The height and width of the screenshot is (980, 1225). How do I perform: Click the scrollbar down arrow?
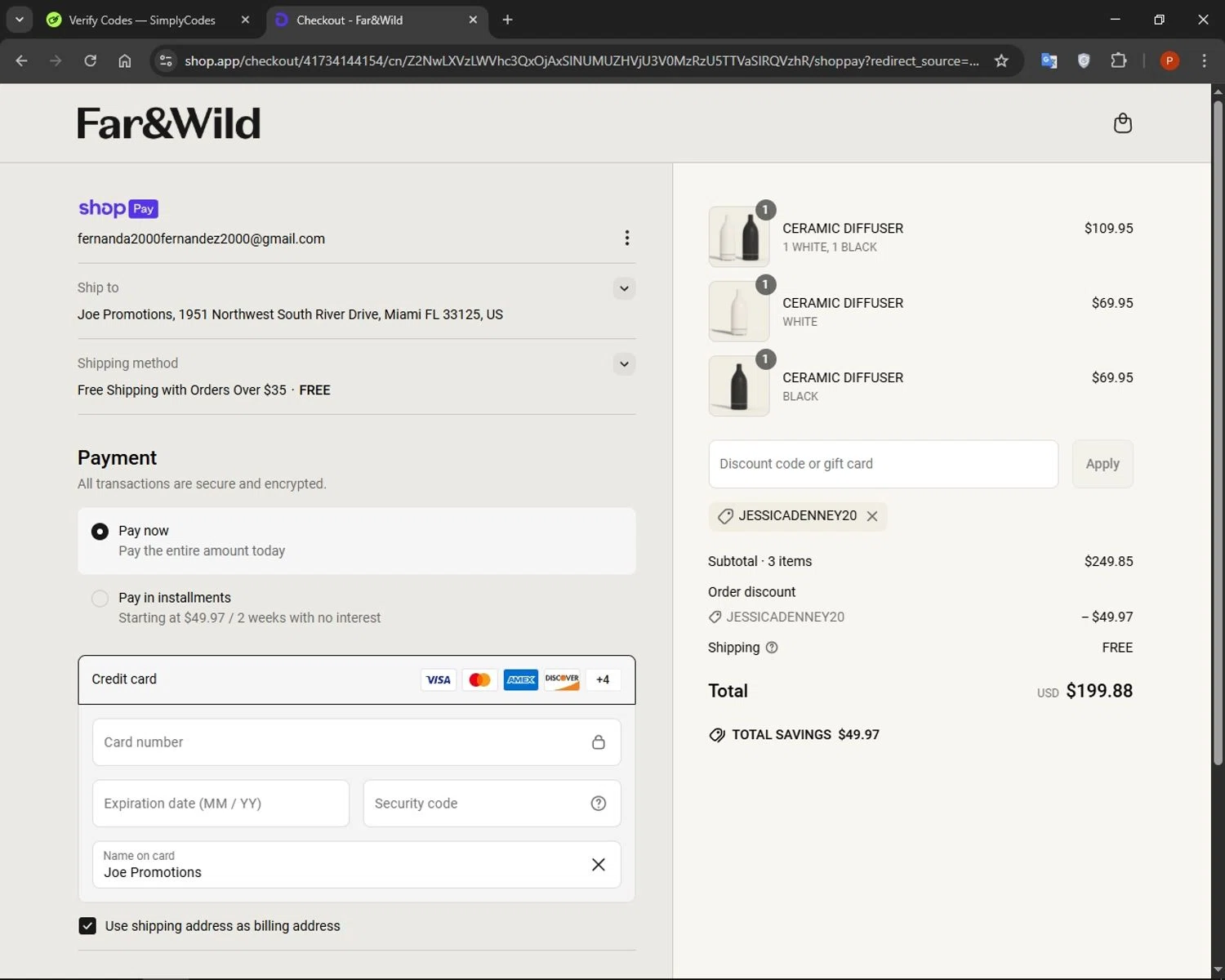pos(1218,970)
